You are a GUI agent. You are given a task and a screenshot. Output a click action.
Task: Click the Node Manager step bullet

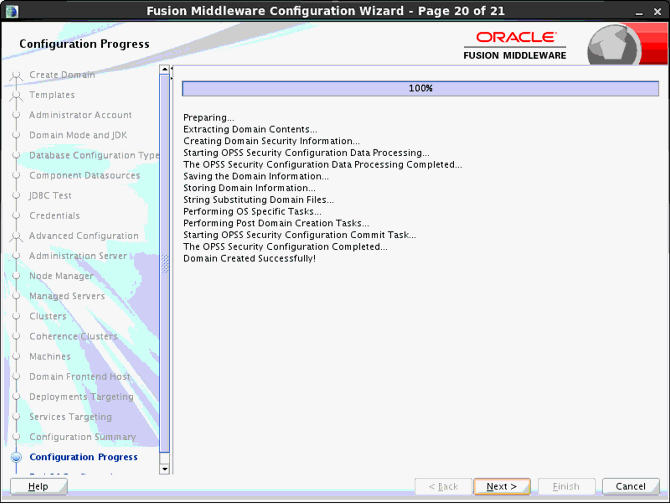[16, 275]
